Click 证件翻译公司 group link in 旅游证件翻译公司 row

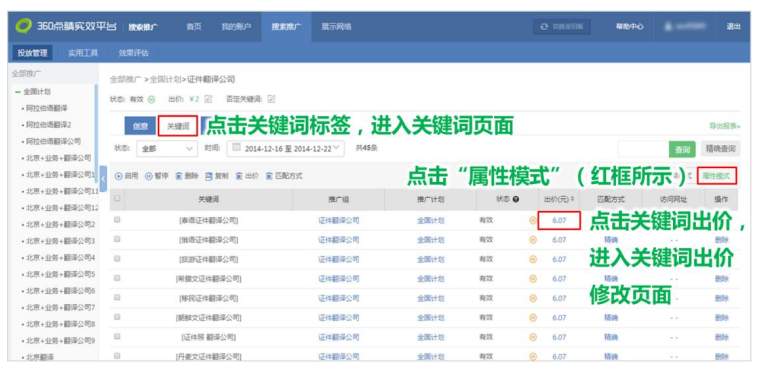[x=339, y=260]
